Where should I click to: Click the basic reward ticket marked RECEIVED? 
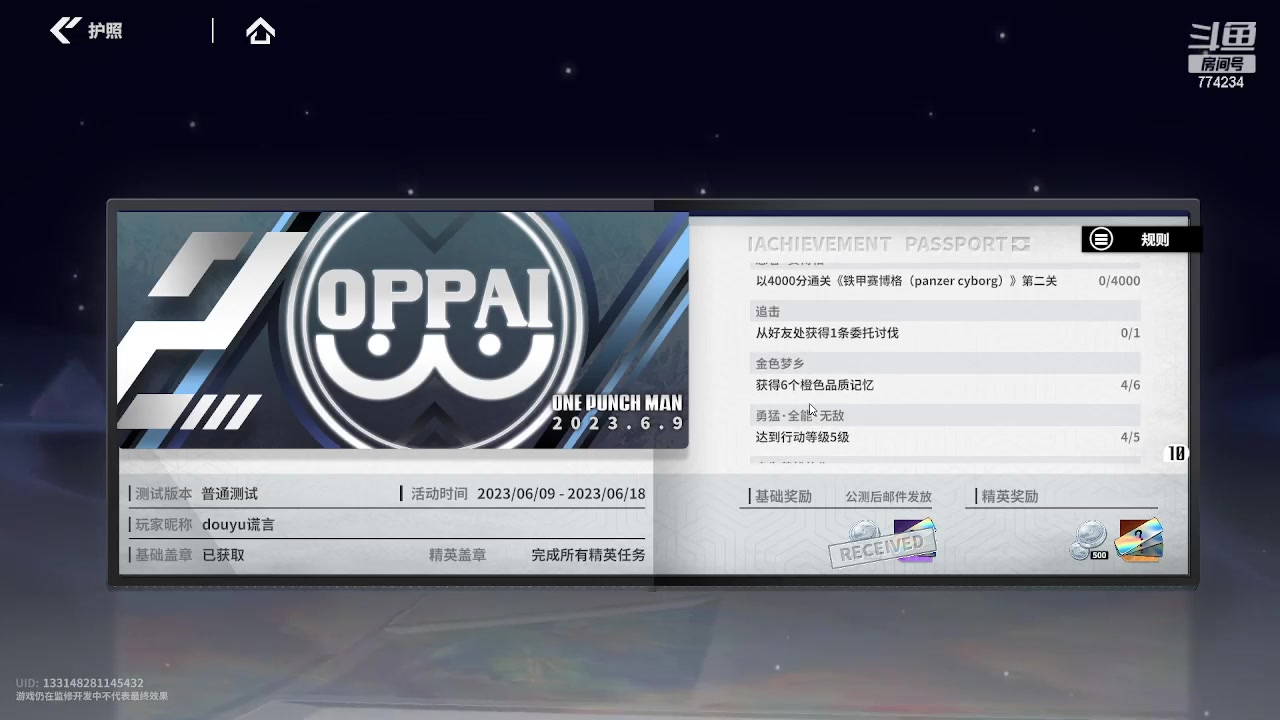point(913,541)
